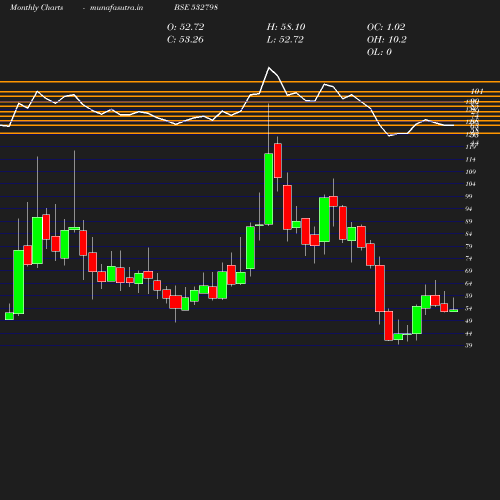Click the 79 price axis label

(x=469, y=246)
